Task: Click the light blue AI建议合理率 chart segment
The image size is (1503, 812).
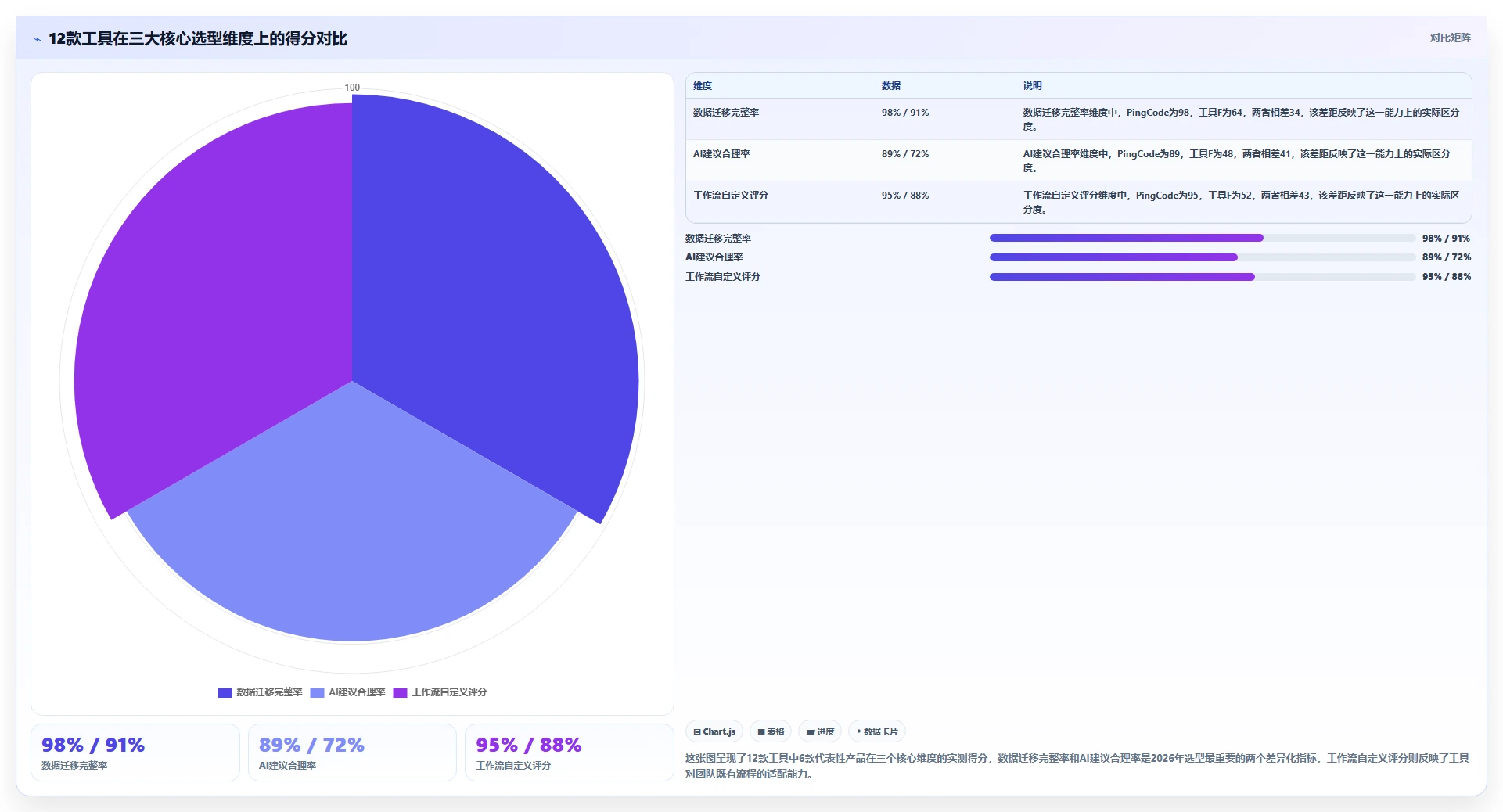Action: coord(352,532)
